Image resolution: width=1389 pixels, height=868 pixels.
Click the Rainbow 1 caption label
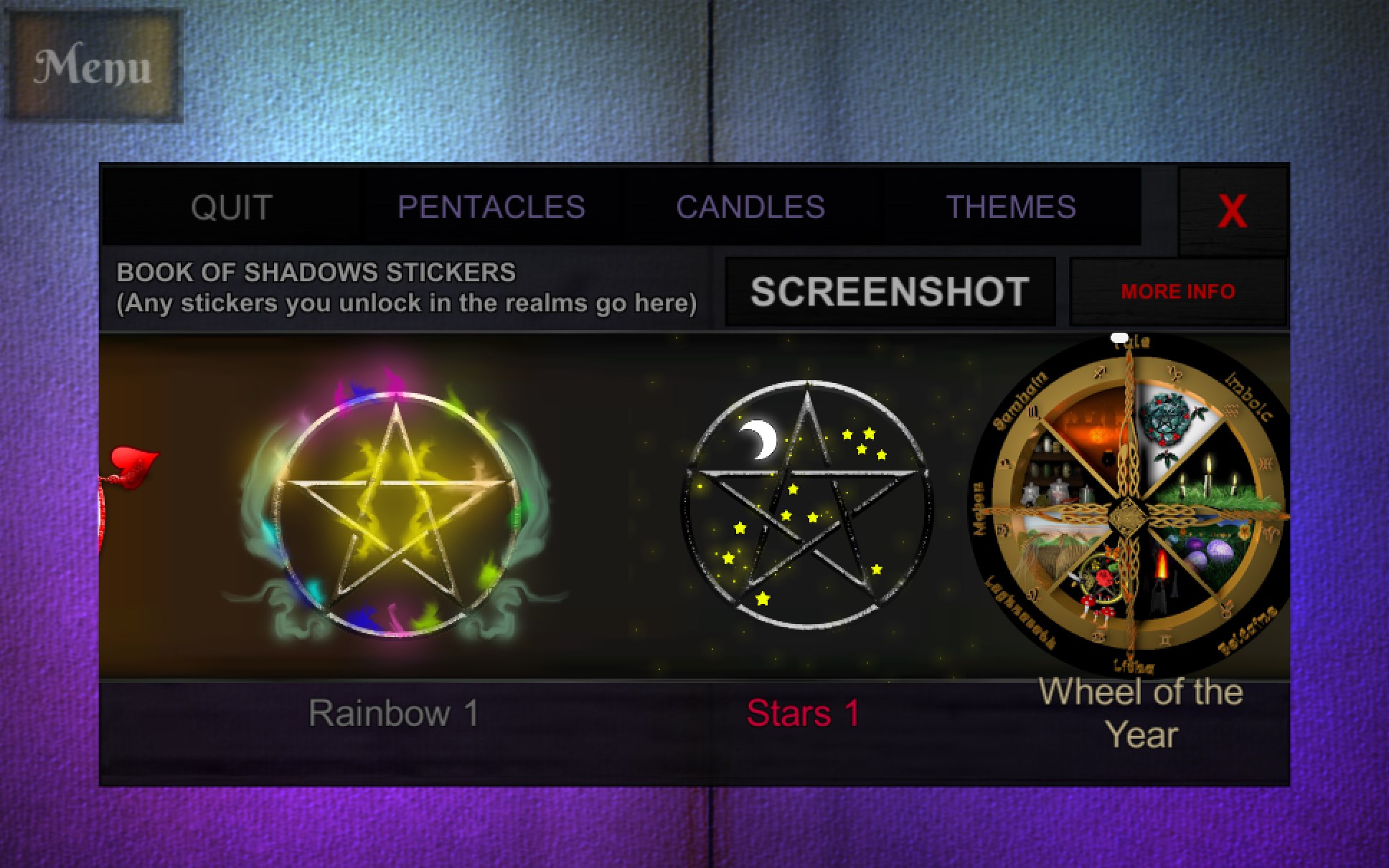[x=394, y=713]
